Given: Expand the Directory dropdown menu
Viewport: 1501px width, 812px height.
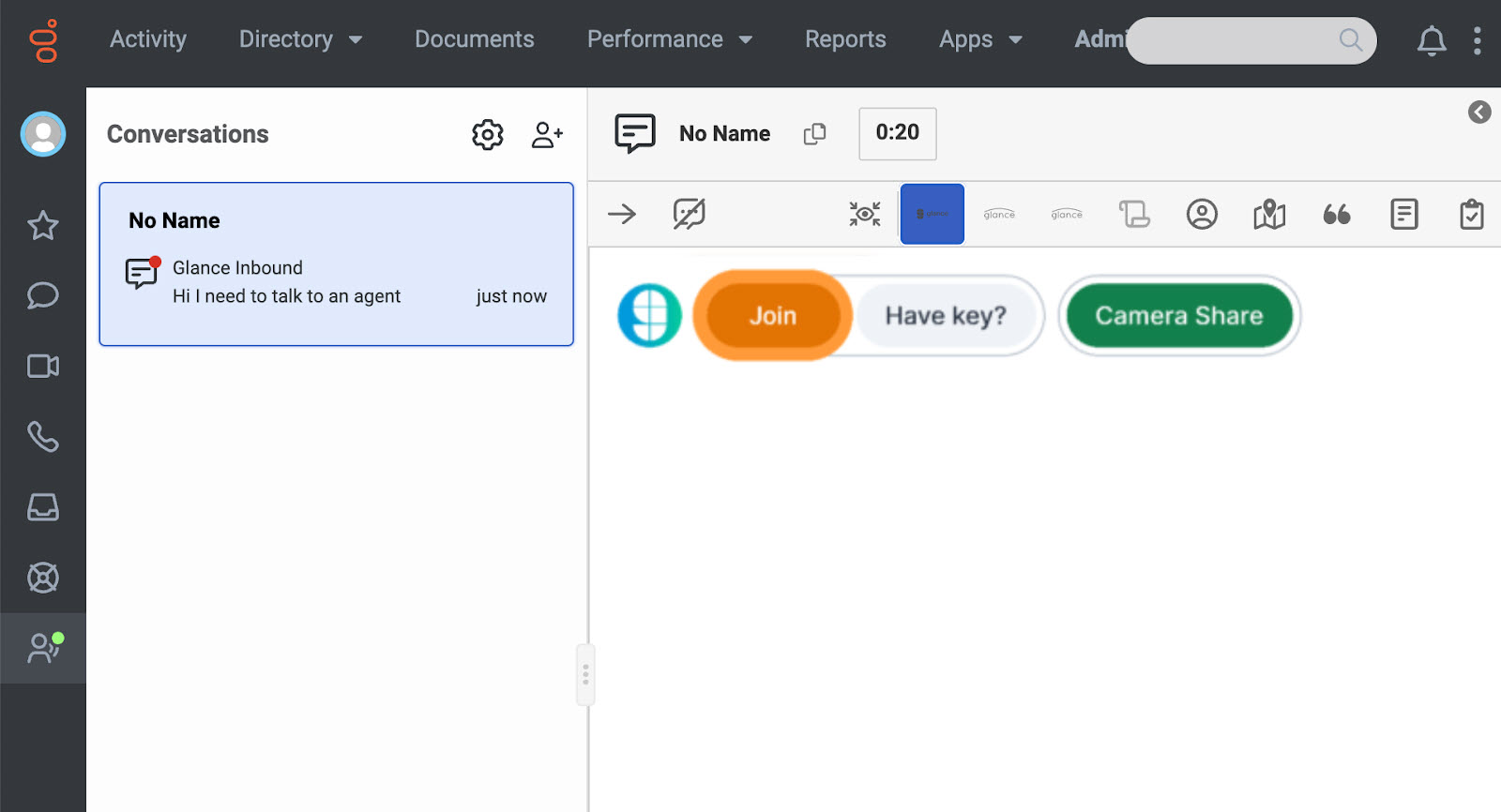Looking at the screenshot, I should click(x=300, y=39).
